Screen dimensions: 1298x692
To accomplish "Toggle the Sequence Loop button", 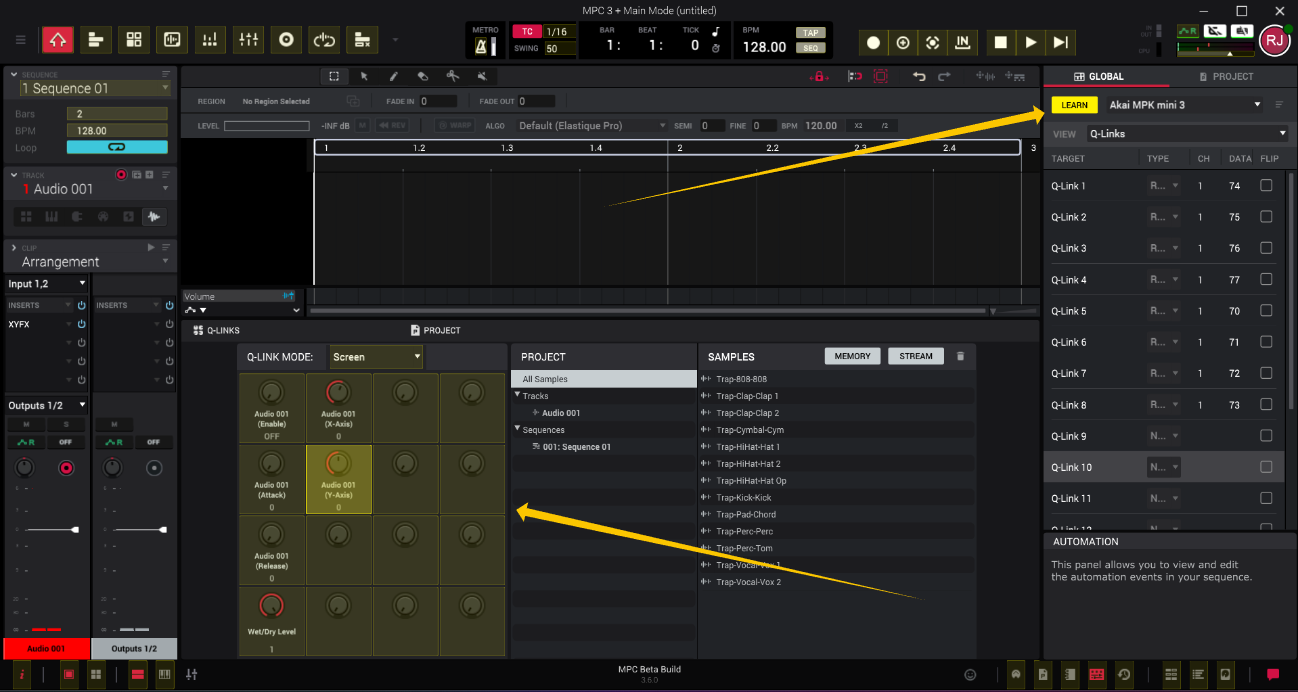I will pos(117,147).
